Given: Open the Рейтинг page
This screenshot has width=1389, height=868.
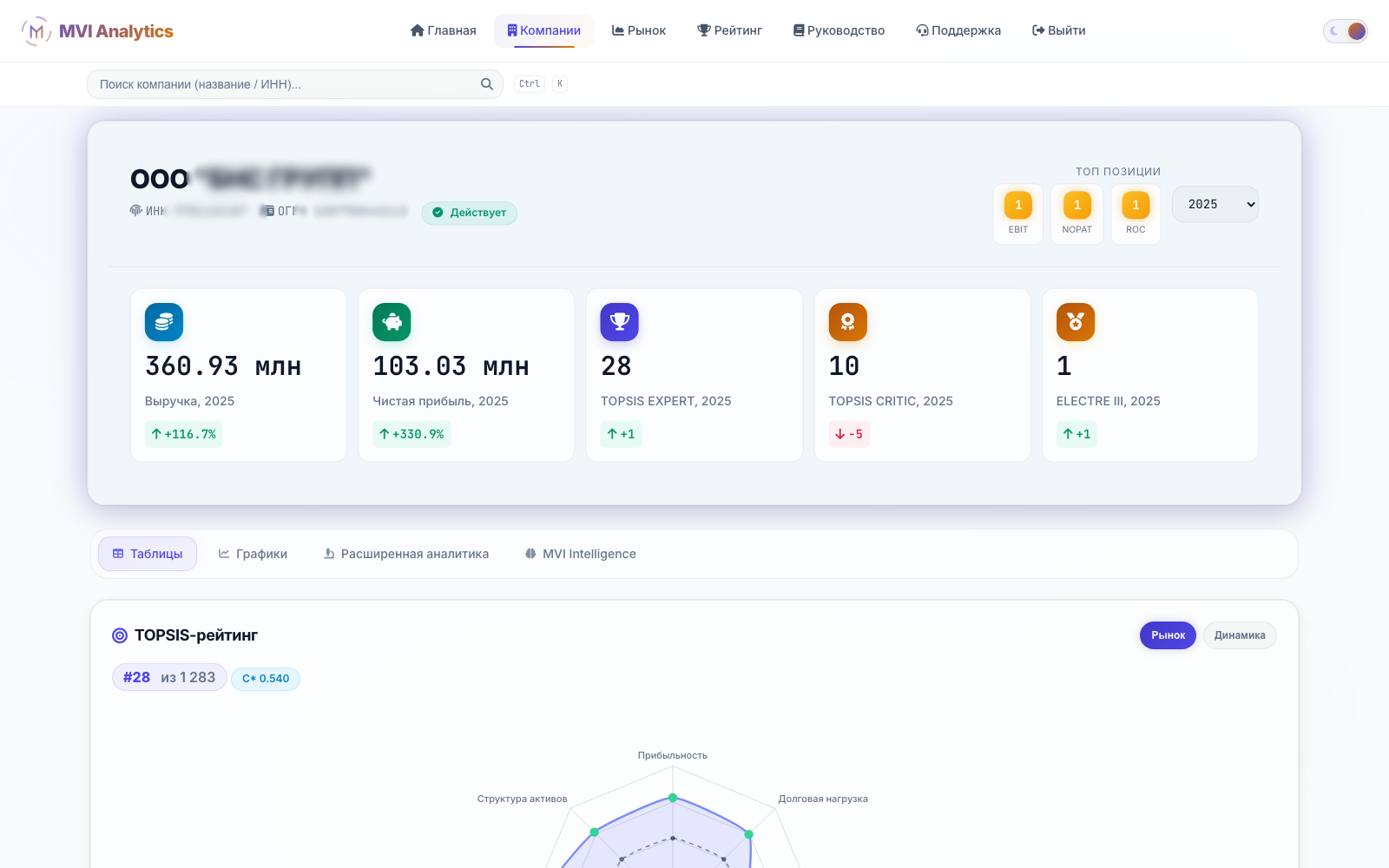Looking at the screenshot, I should click(730, 30).
